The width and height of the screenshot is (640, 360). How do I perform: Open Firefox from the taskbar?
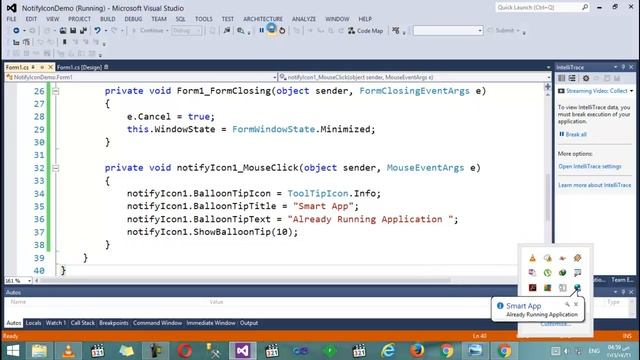417,351
